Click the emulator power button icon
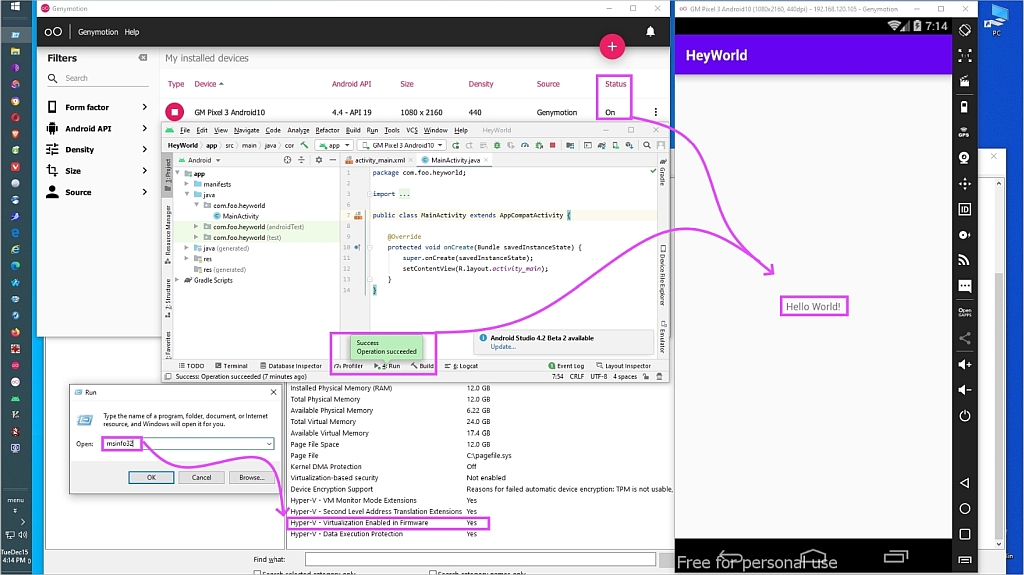1024x575 pixels. click(965, 416)
